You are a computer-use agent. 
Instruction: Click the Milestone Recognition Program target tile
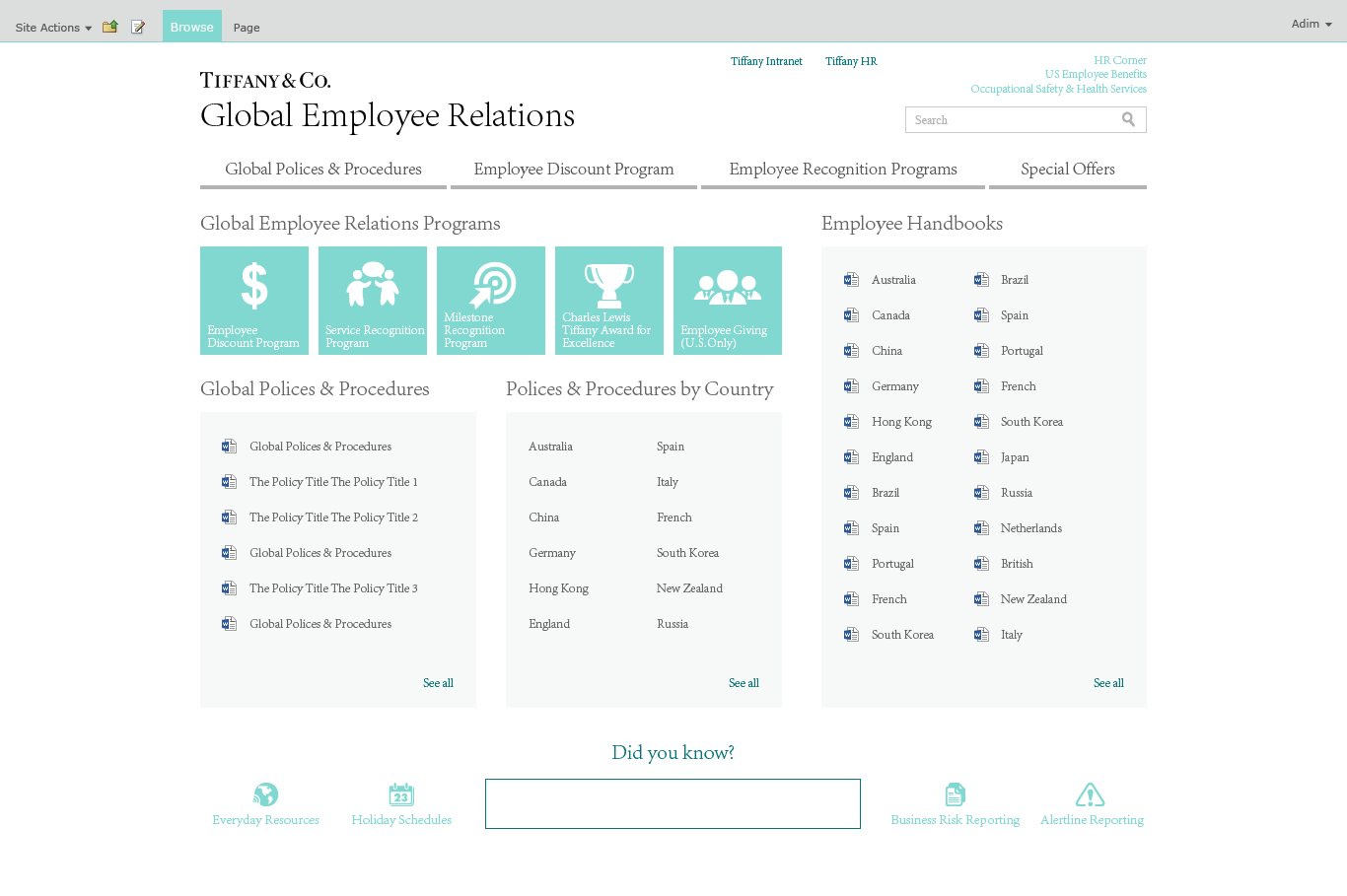click(491, 301)
